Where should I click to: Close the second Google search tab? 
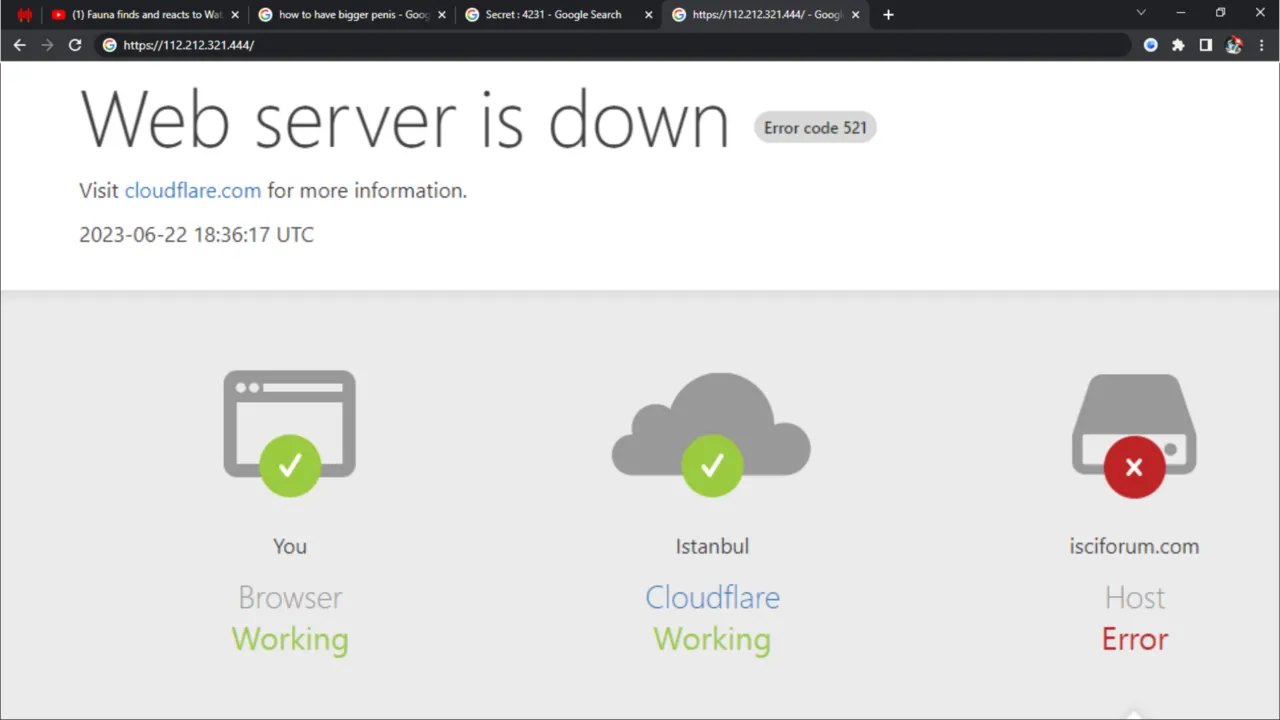(x=442, y=15)
